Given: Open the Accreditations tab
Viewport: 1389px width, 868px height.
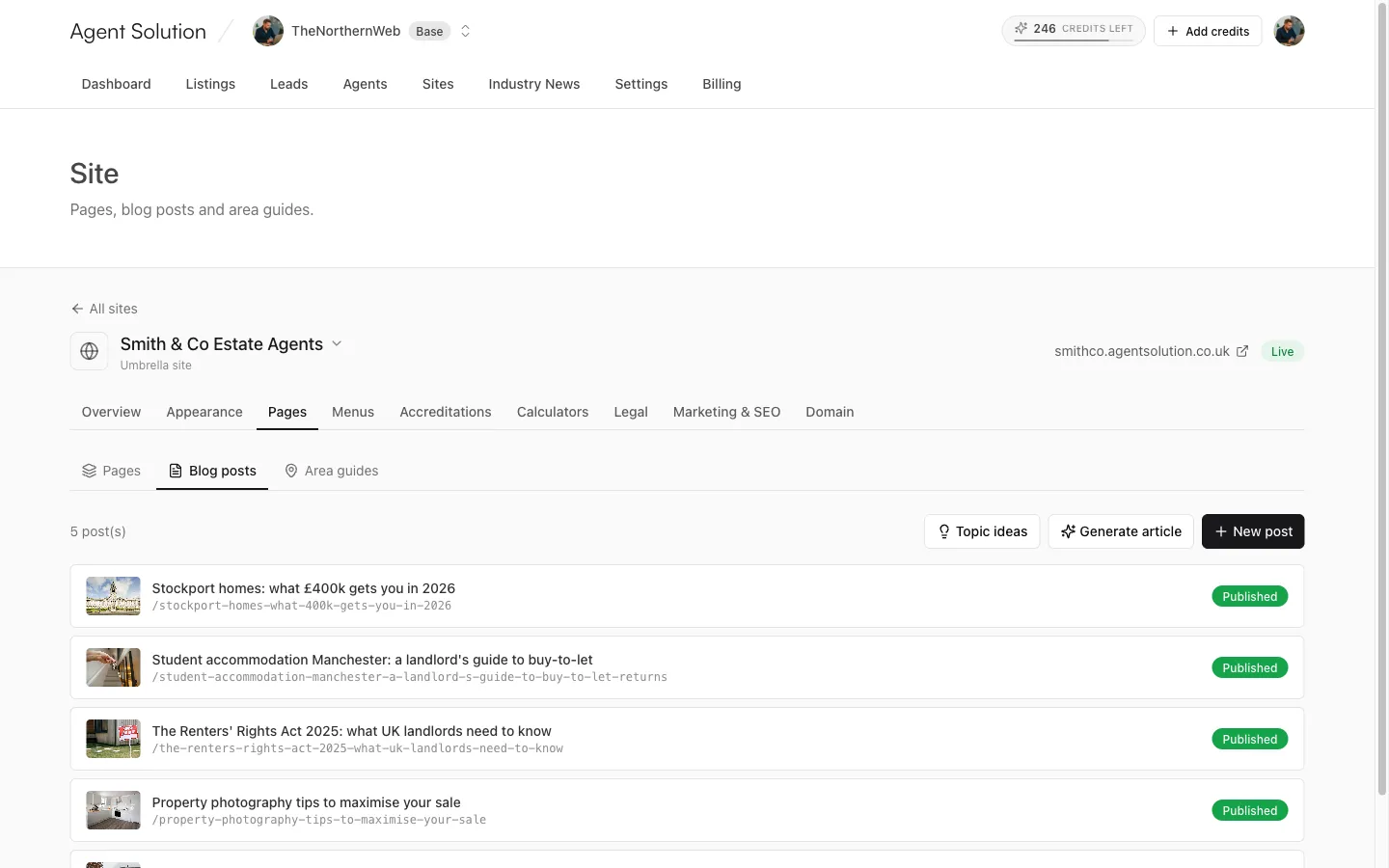Looking at the screenshot, I should pyautogui.click(x=446, y=412).
